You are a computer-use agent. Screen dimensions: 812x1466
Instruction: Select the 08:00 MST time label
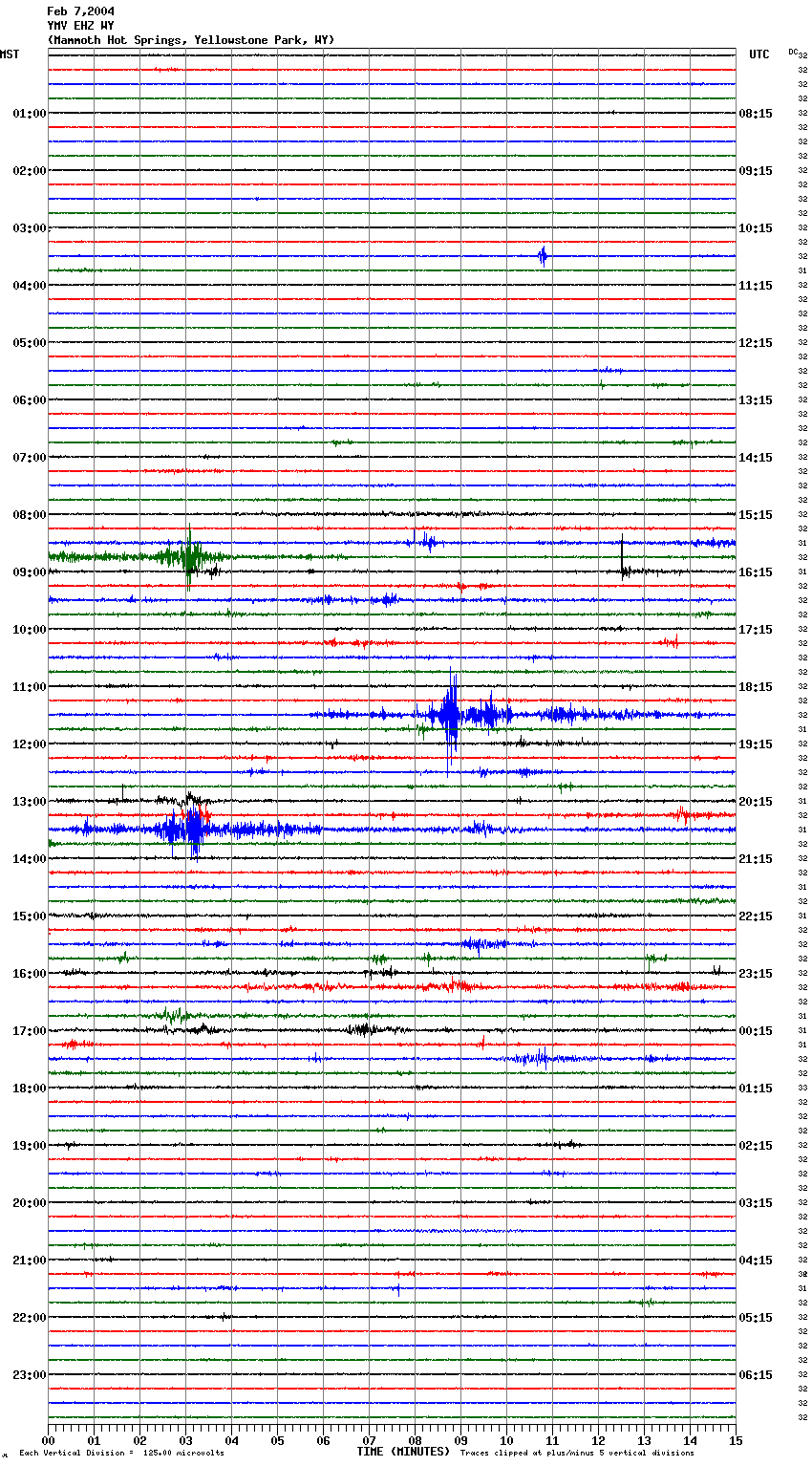click(x=30, y=515)
